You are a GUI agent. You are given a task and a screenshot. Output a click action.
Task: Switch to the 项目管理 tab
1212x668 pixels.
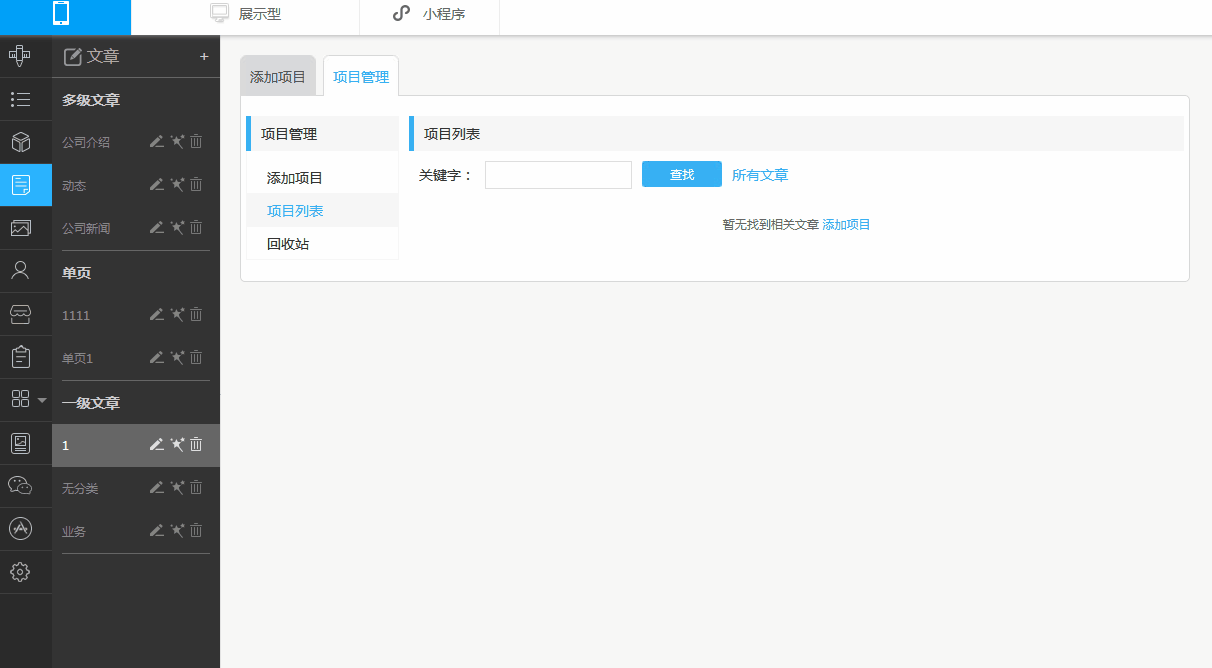tap(361, 76)
